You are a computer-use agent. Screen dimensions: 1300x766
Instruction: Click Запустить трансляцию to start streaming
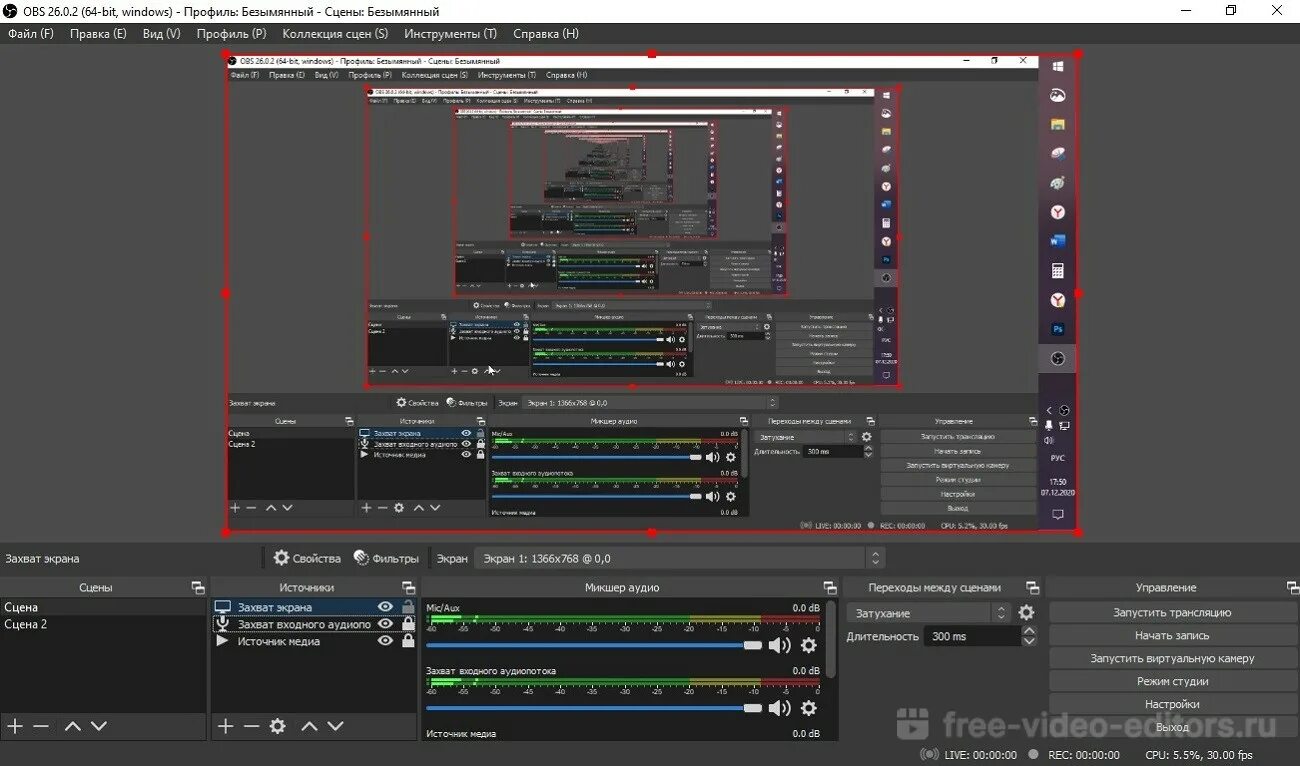coord(1172,612)
